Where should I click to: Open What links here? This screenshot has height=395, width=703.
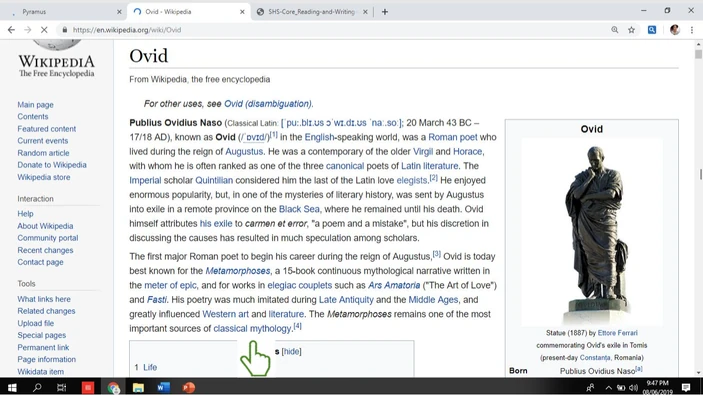coord(44,299)
